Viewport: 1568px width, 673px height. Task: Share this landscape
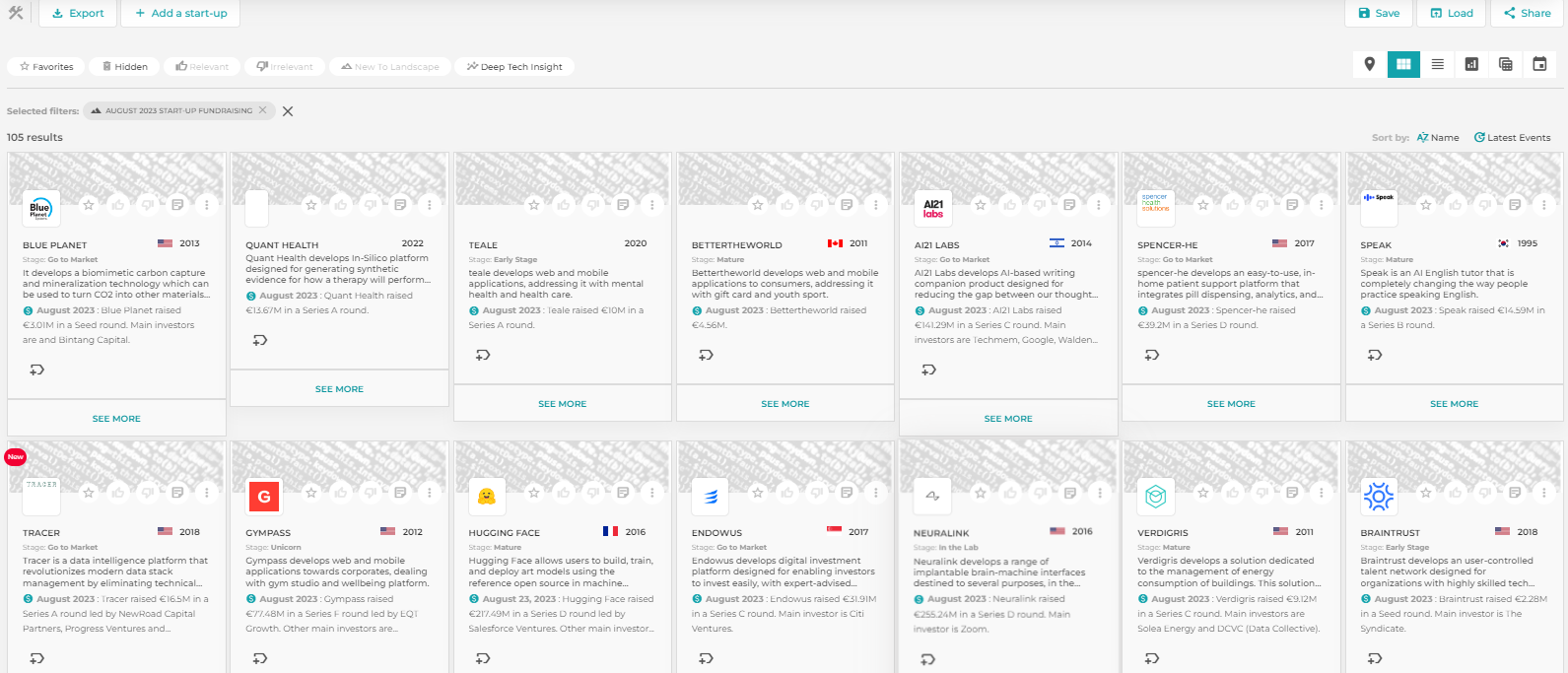(1527, 14)
